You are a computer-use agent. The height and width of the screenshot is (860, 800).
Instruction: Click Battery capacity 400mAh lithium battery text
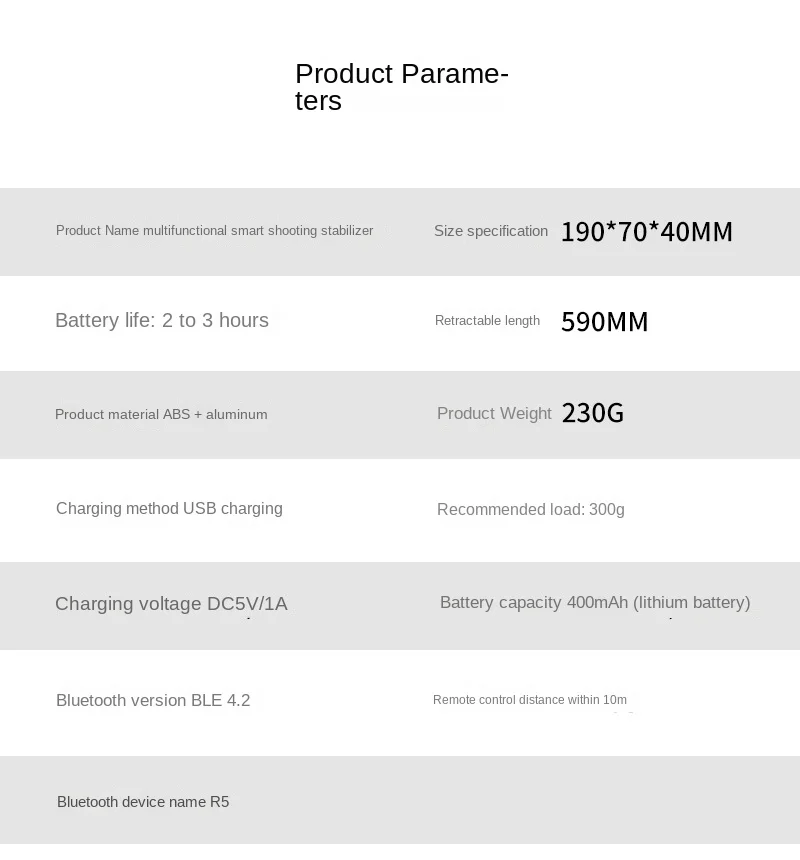[595, 602]
